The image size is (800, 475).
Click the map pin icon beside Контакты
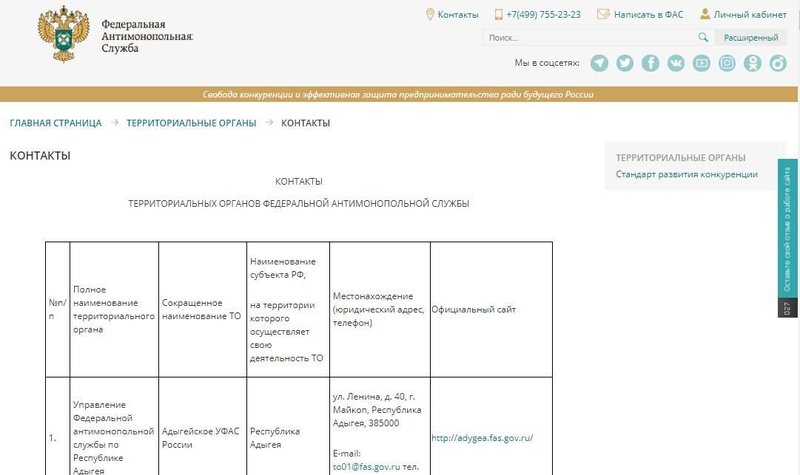coord(430,14)
